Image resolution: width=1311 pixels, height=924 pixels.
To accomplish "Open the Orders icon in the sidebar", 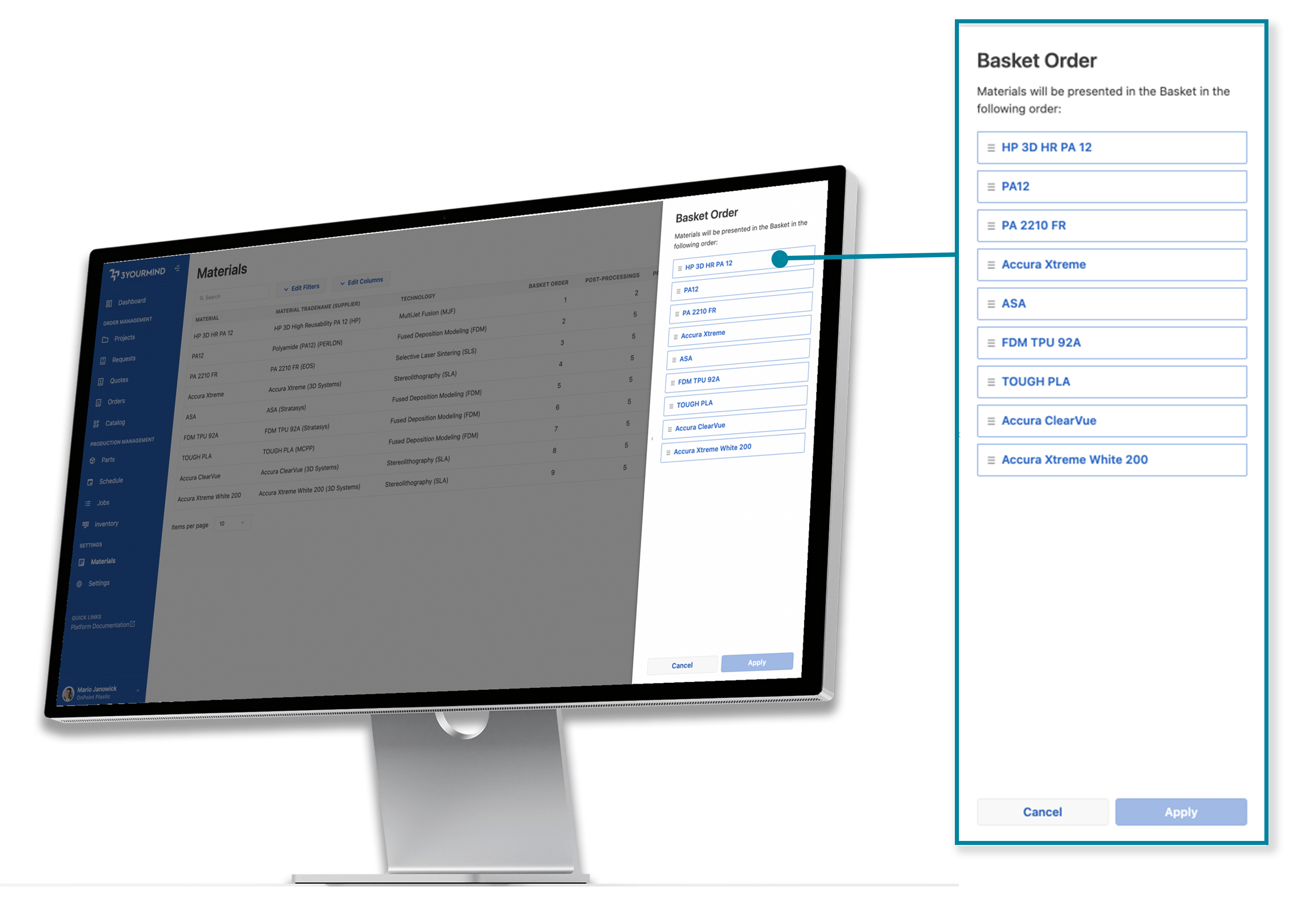I will [x=98, y=403].
